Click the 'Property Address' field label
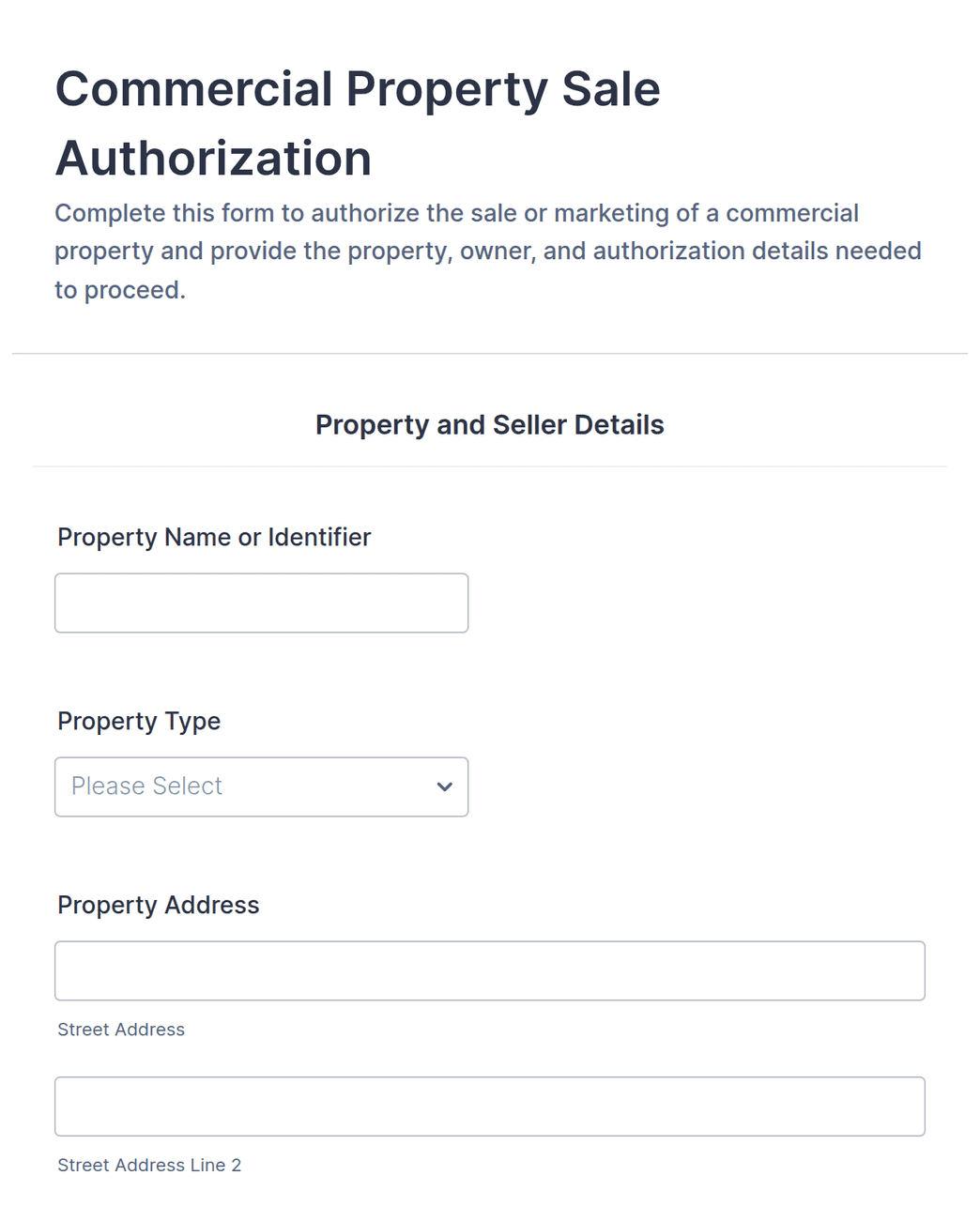This screenshot has width=980, height=1206. (x=159, y=905)
